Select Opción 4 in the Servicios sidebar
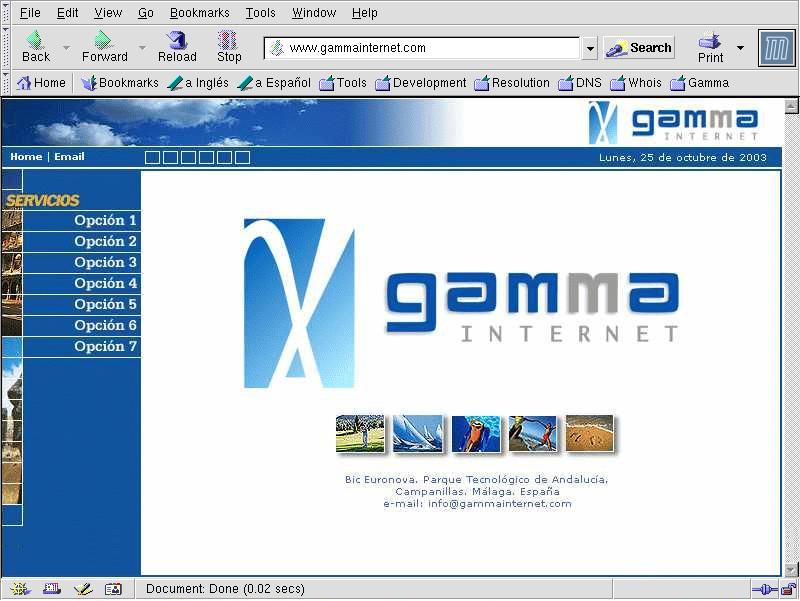Viewport: 800px width, 601px height. [x=105, y=283]
